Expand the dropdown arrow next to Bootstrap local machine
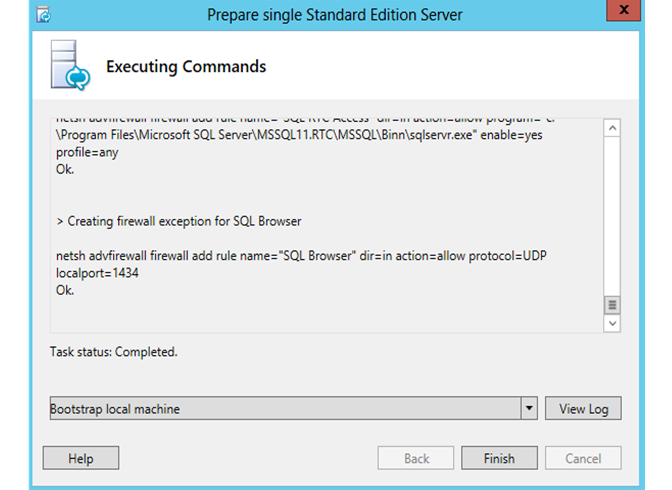 529,408
